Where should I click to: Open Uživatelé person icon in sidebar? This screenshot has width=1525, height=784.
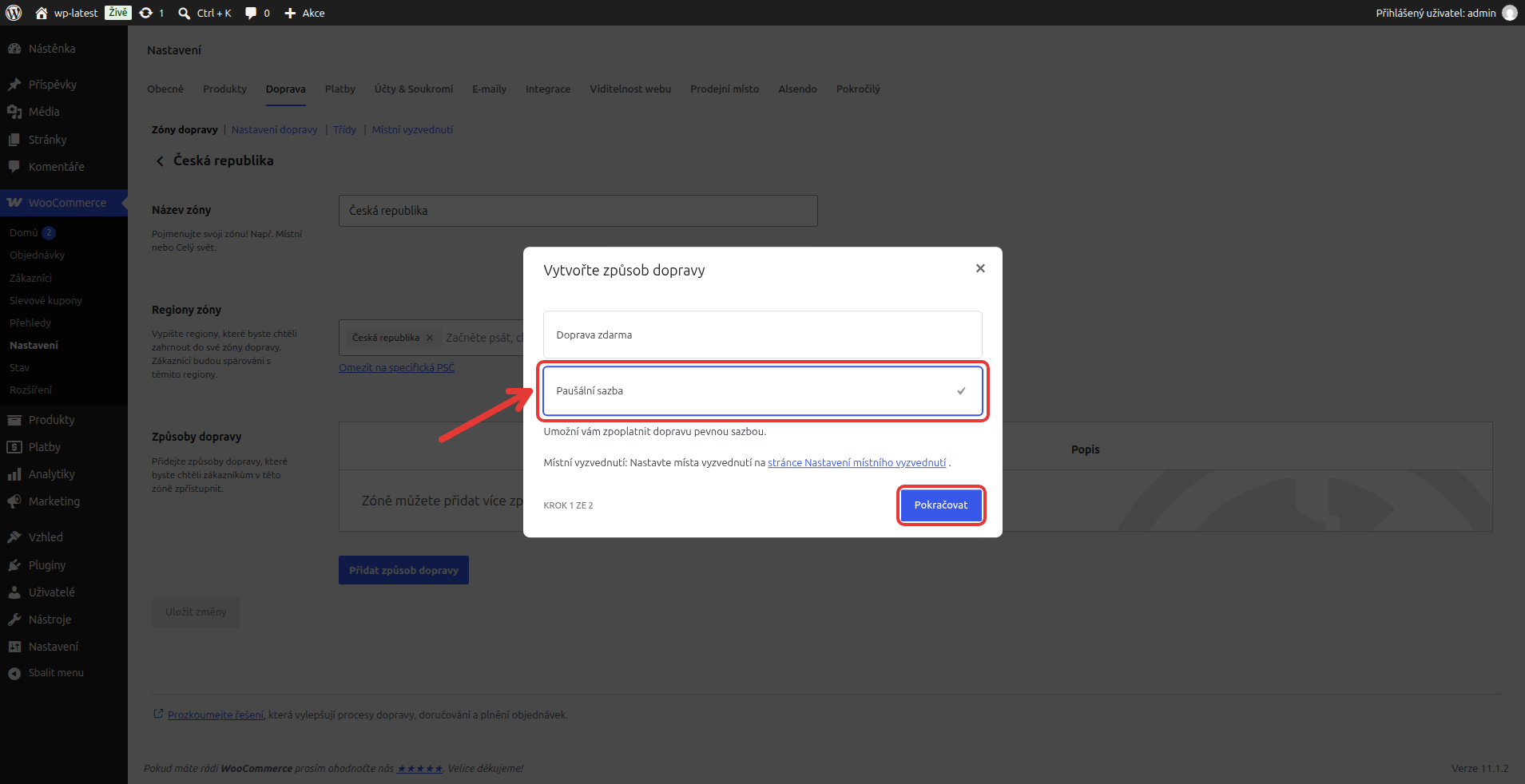[14, 592]
